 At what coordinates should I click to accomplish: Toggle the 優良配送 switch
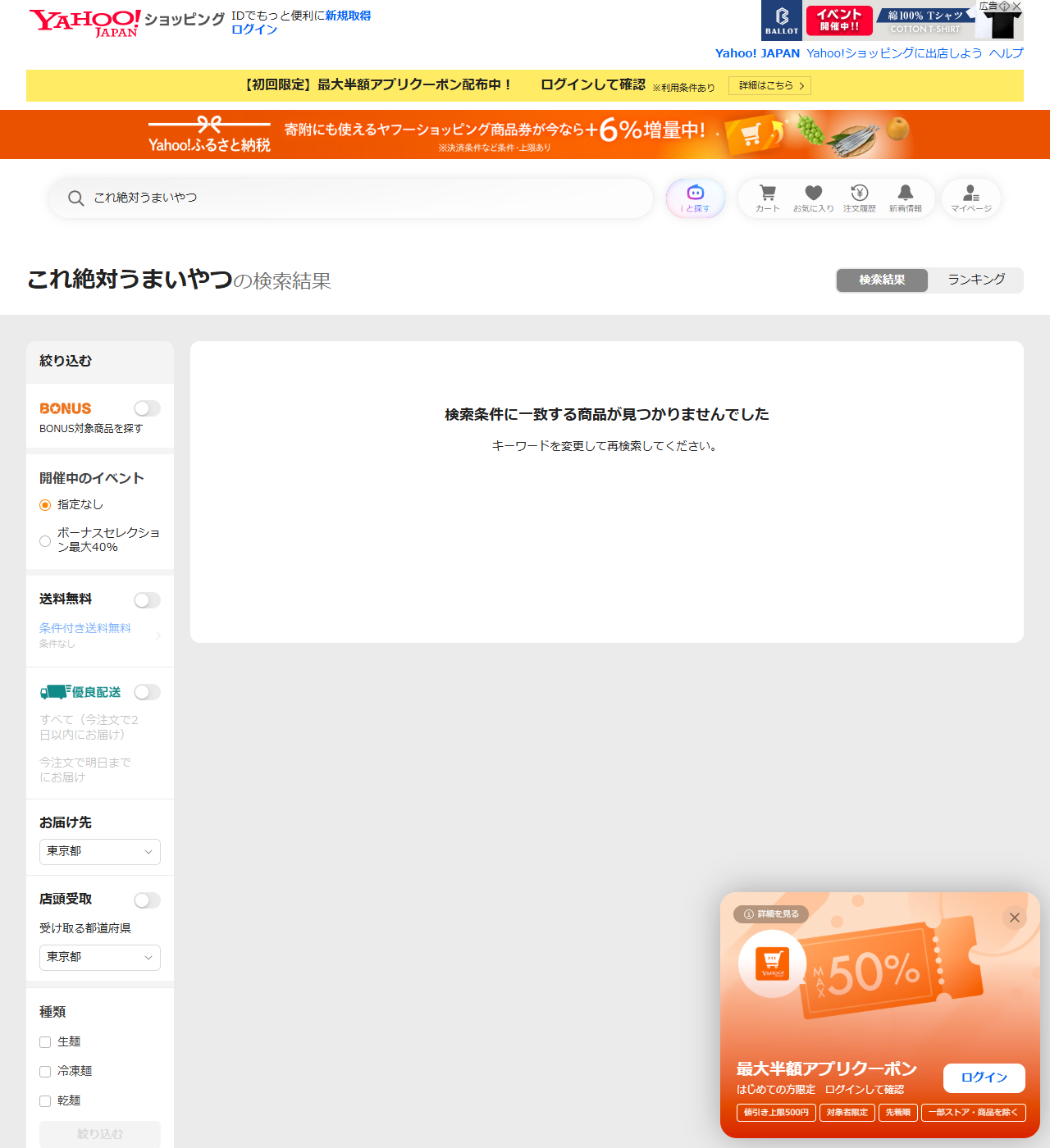[148, 692]
